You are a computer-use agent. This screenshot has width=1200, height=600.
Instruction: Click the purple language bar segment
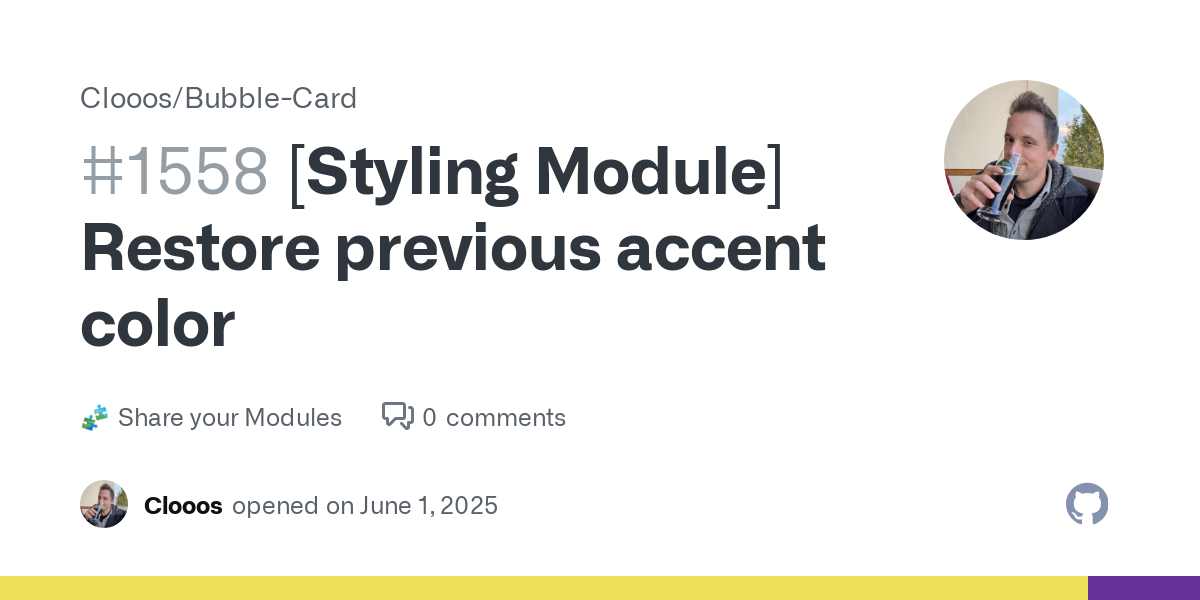[1144, 588]
